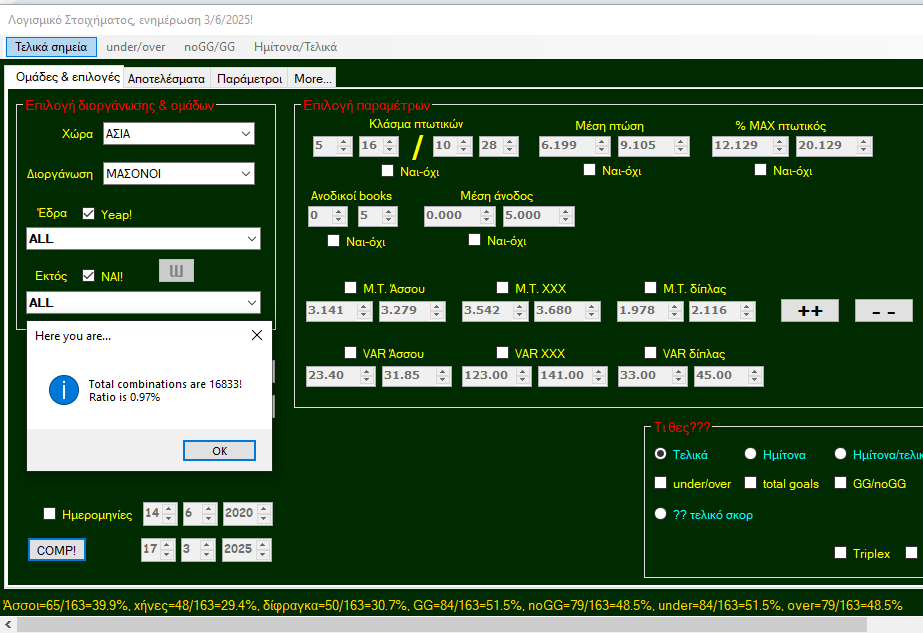The width and height of the screenshot is (923, 633).
Task: Click the COMP! button
Action: (x=56, y=550)
